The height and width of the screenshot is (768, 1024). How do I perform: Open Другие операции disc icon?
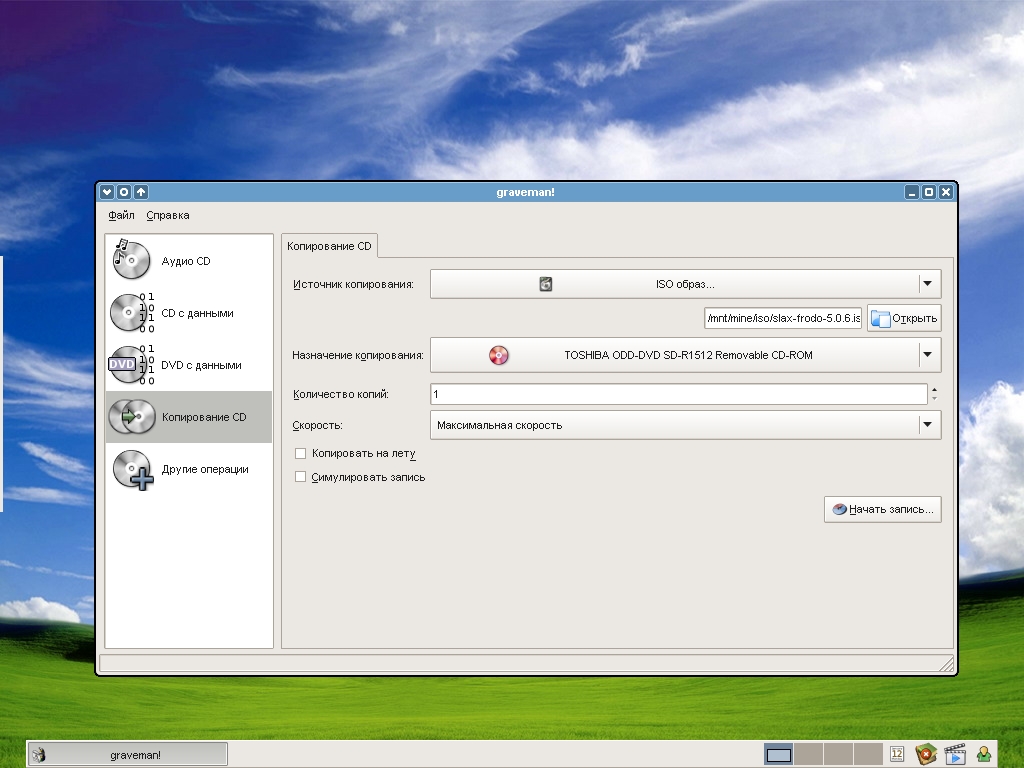pyautogui.click(x=131, y=469)
